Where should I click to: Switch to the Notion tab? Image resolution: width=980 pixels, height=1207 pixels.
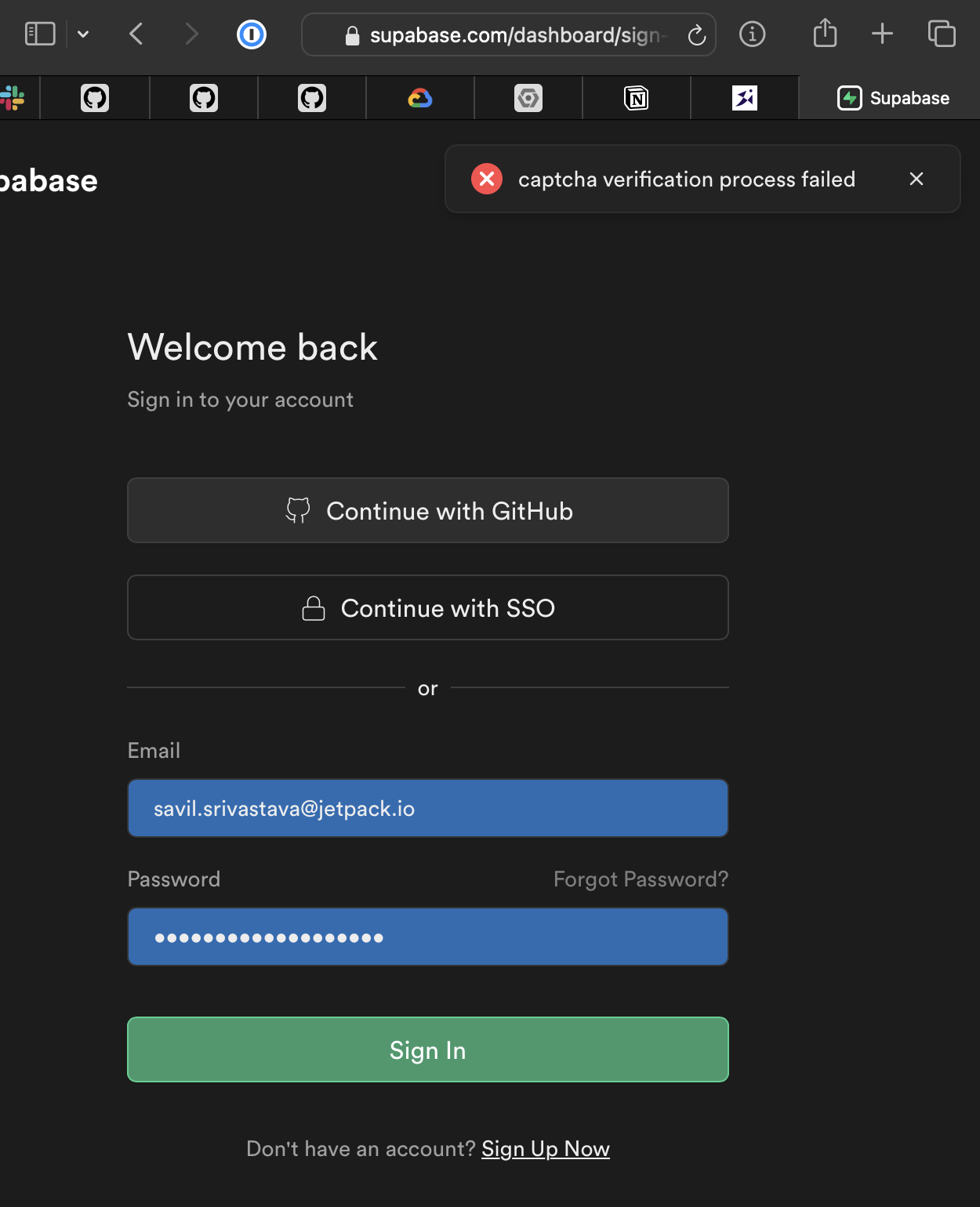click(636, 98)
